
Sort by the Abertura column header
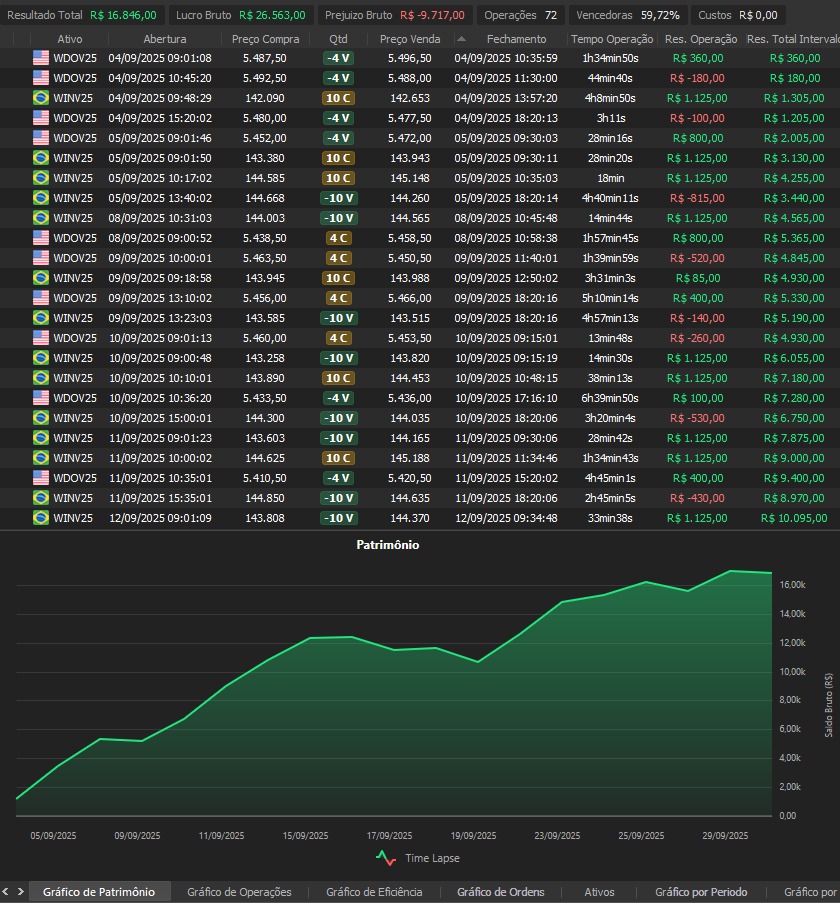click(x=164, y=38)
